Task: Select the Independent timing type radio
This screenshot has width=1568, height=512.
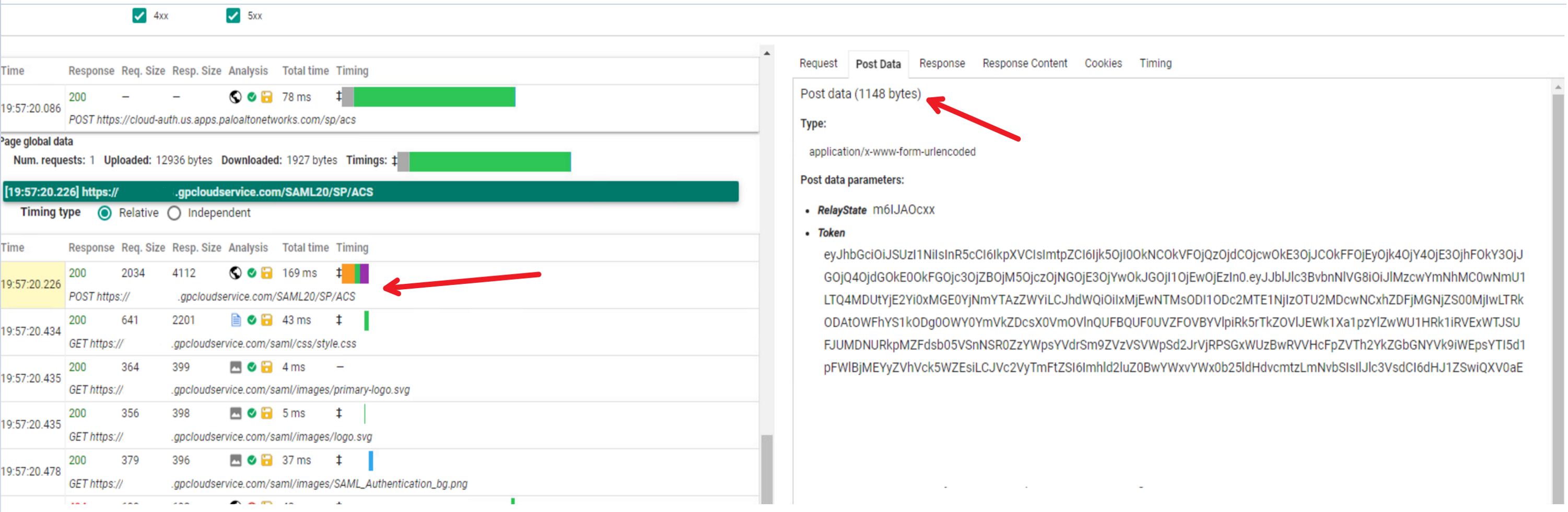Action: [174, 213]
